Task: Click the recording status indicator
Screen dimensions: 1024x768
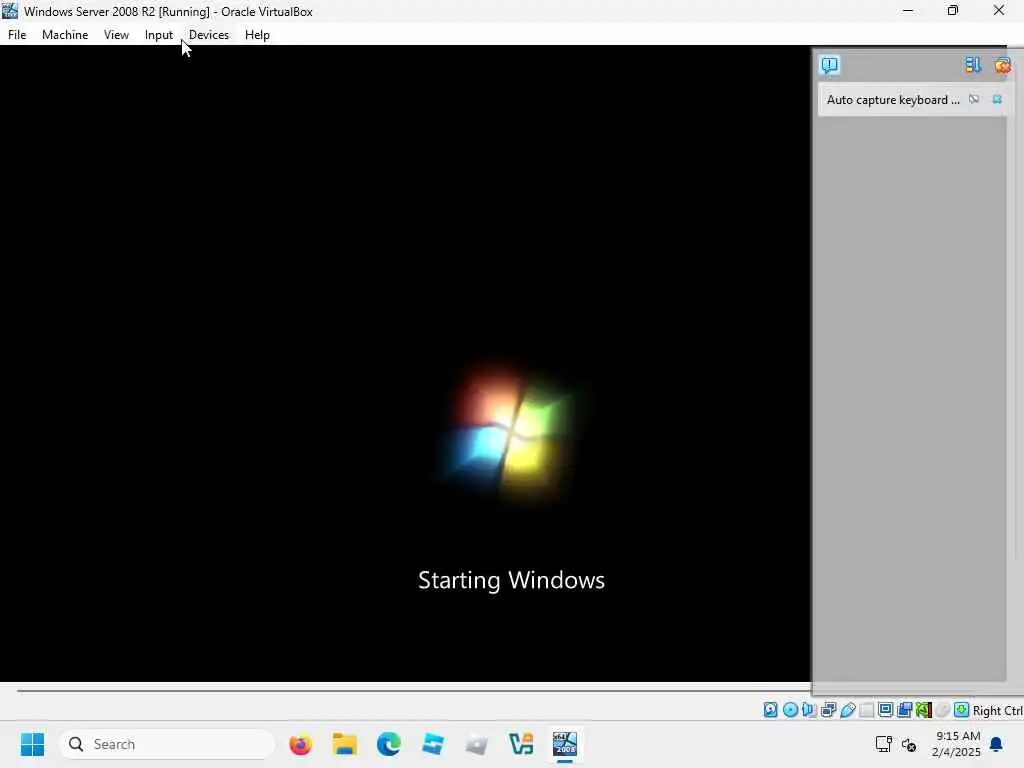Action: click(904, 710)
